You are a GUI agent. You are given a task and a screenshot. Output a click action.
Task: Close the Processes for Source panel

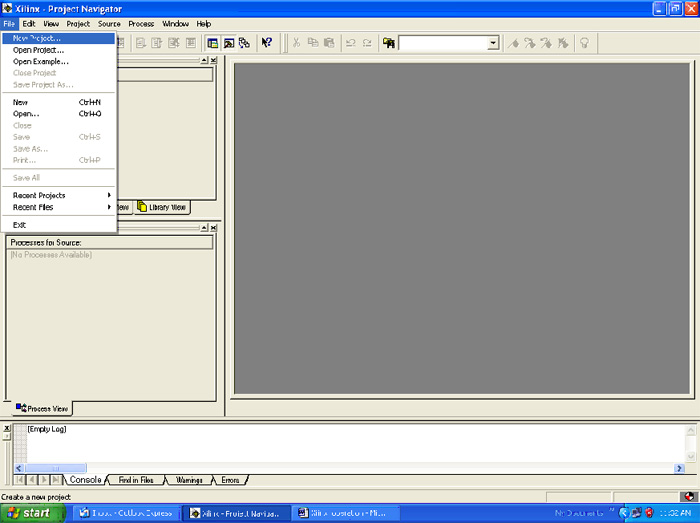pos(213,228)
